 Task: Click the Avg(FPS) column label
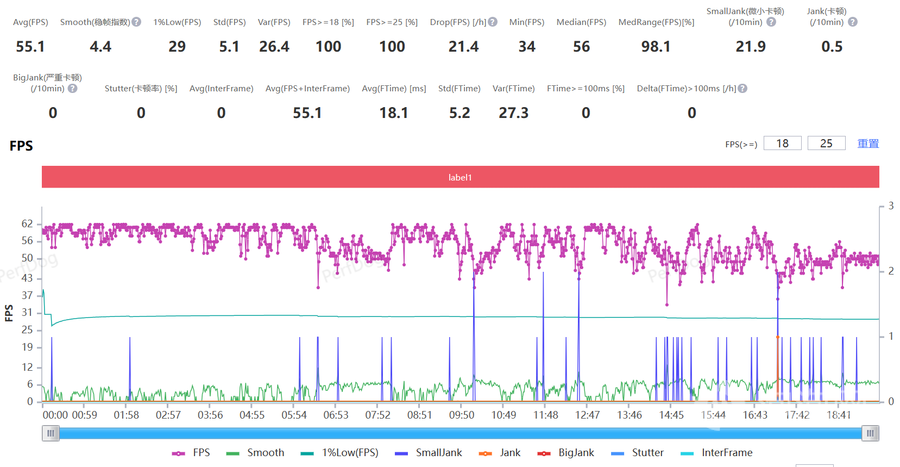(30, 22)
